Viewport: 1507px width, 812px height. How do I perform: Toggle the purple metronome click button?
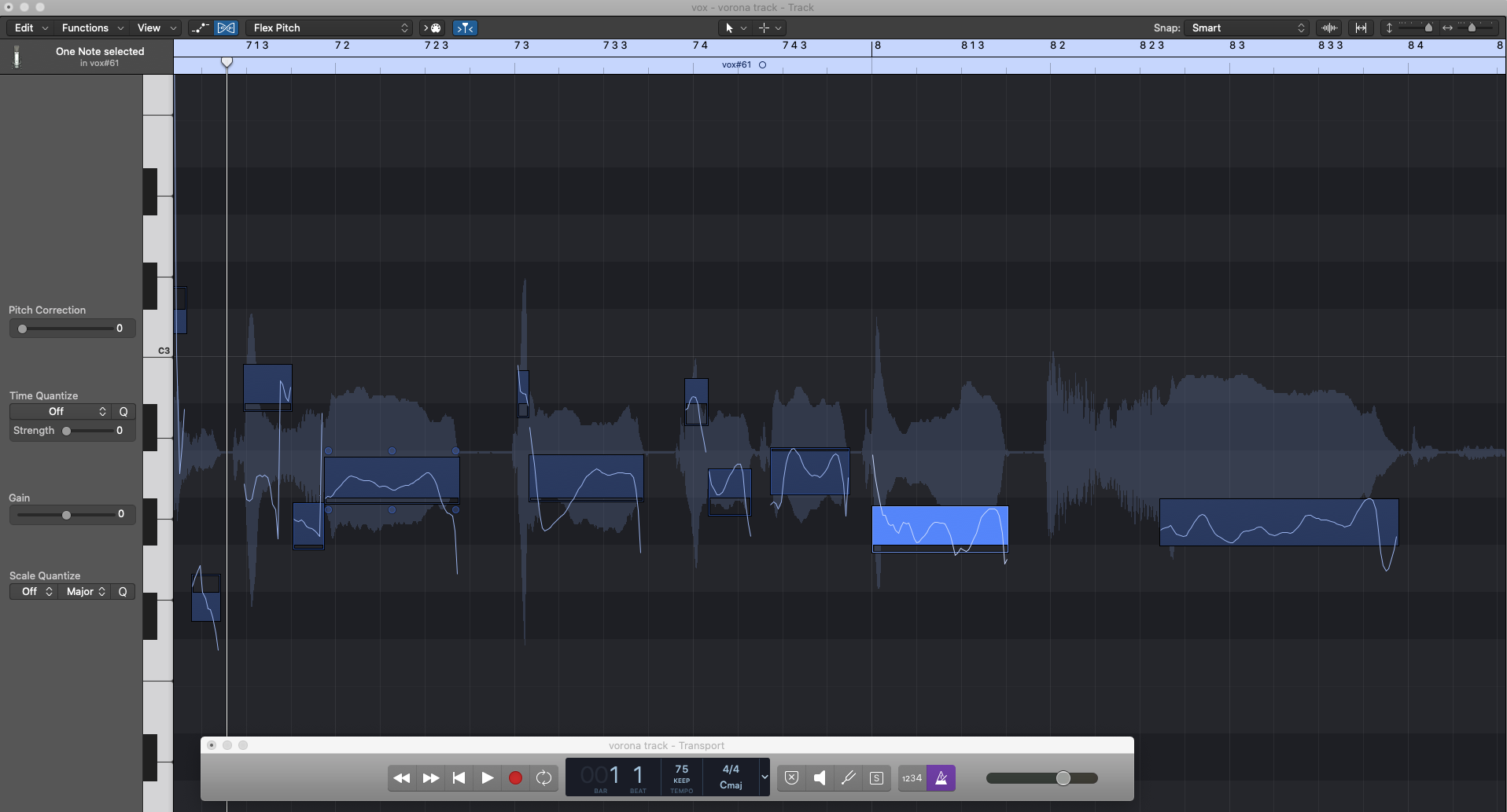pos(941,778)
